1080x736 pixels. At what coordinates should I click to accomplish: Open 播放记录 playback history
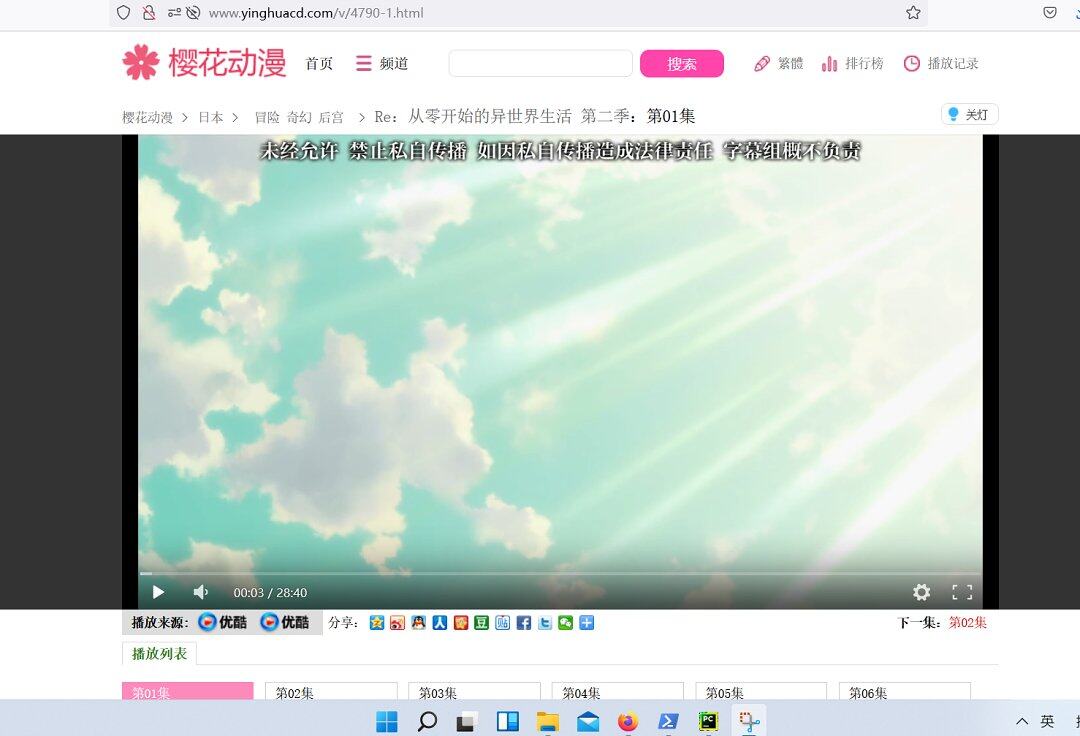click(940, 64)
